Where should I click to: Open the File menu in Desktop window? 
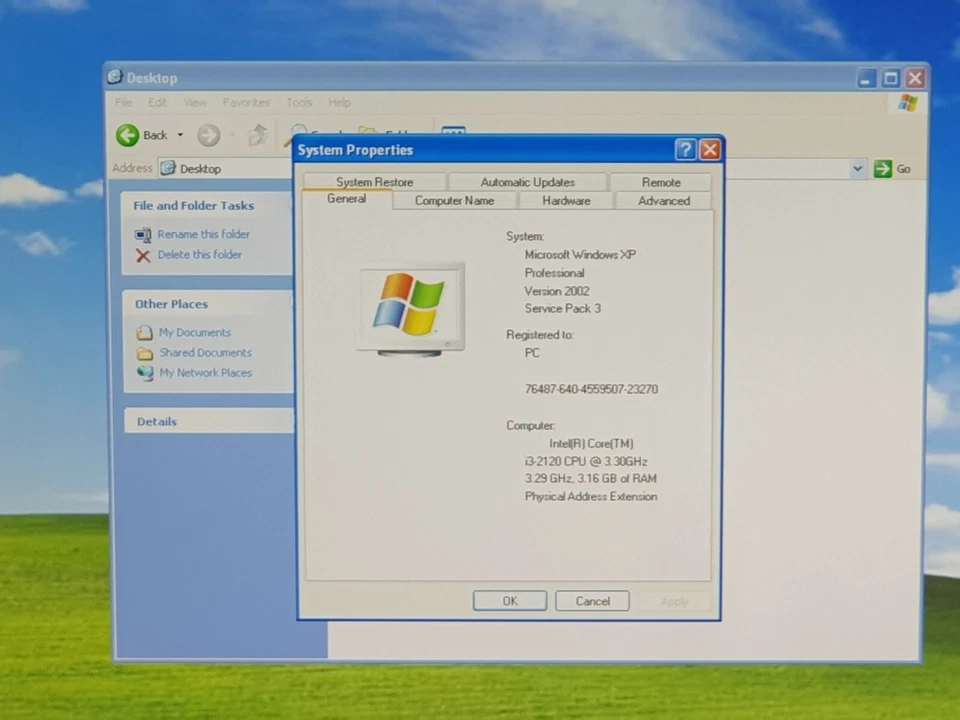click(x=123, y=102)
